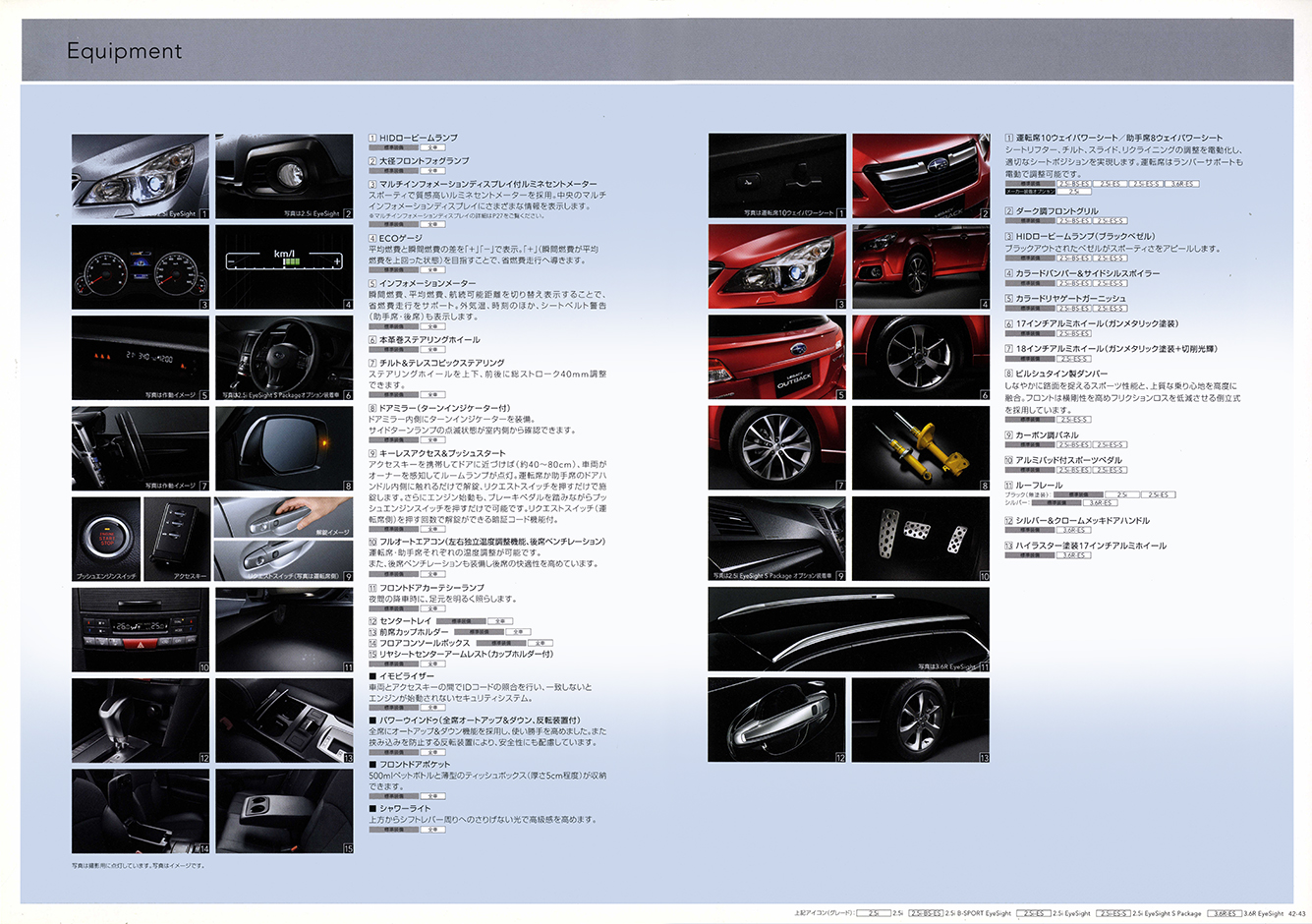Open the full auto air conditioner panel photo
The width and height of the screenshot is (1312, 924).
[x=141, y=630]
